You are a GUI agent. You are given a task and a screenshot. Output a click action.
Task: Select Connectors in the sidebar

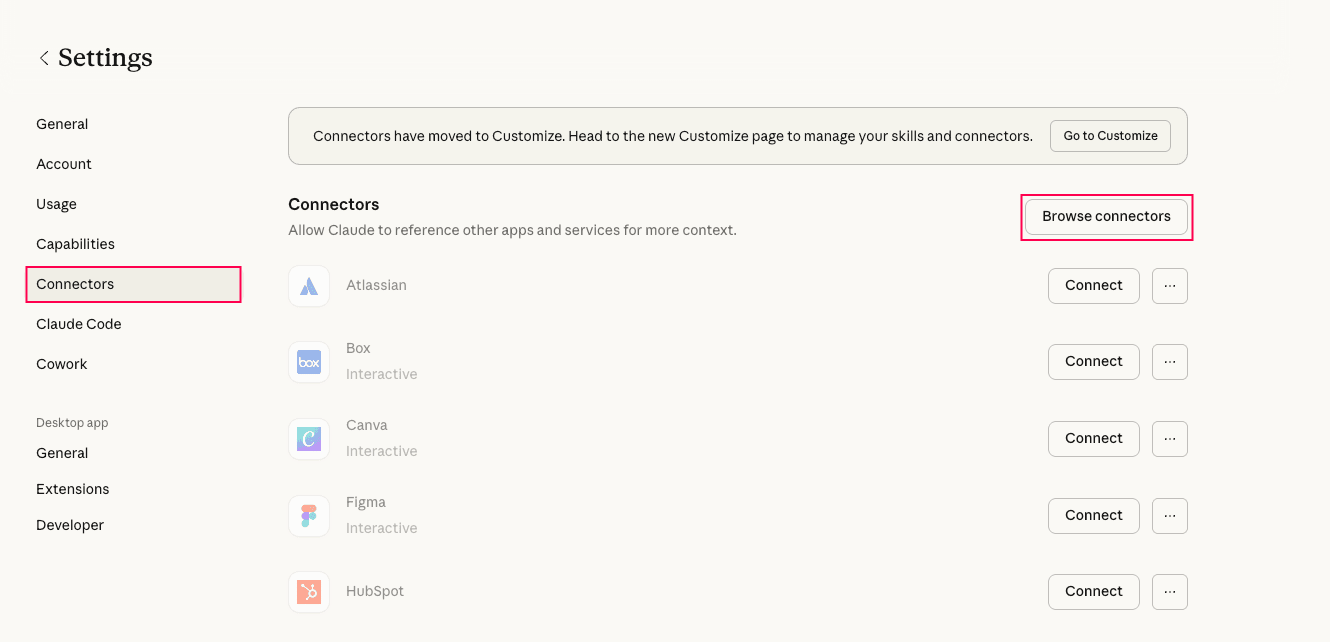coord(75,284)
